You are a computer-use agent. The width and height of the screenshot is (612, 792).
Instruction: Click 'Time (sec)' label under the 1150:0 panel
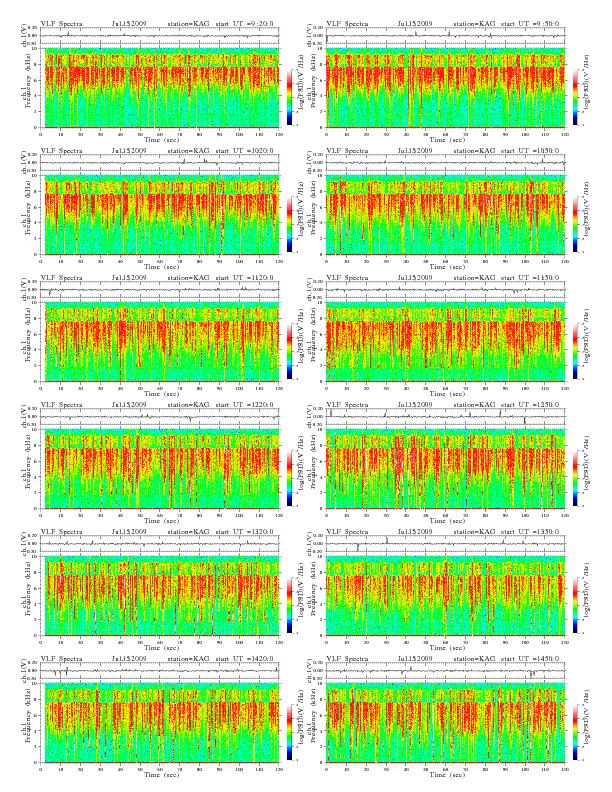click(447, 393)
